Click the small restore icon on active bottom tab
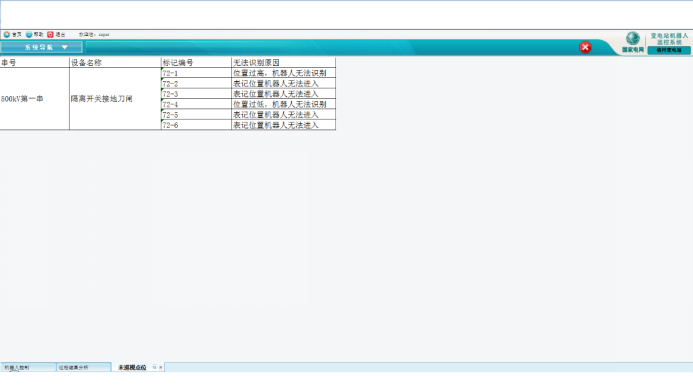Image resolution: width=693 pixels, height=390 pixels. pos(154,367)
